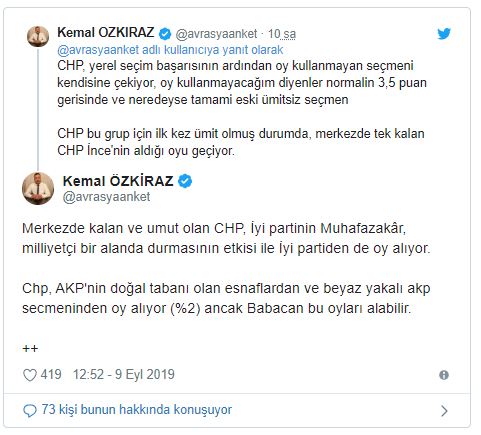Image resolution: width=481 pixels, height=435 pixels.
Task: Open the large profile avatar of Kemal ÖZKİRAZ
Action: [38, 189]
